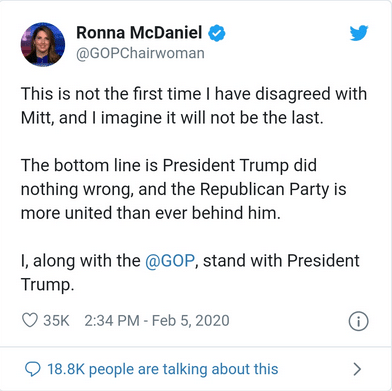Screen dimensions: 392x391
Task: Open Ronna McDaniel's profile avatar photo
Action: (x=43, y=44)
